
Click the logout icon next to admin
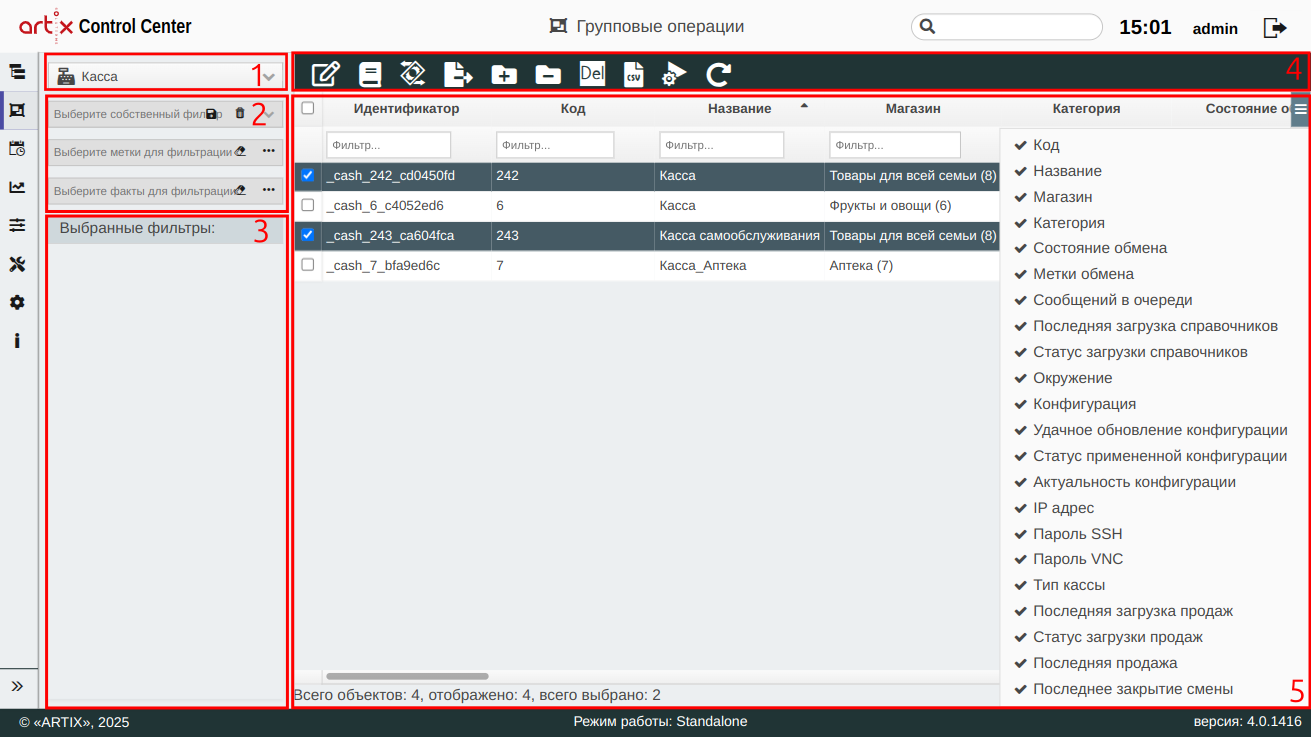click(x=1275, y=28)
